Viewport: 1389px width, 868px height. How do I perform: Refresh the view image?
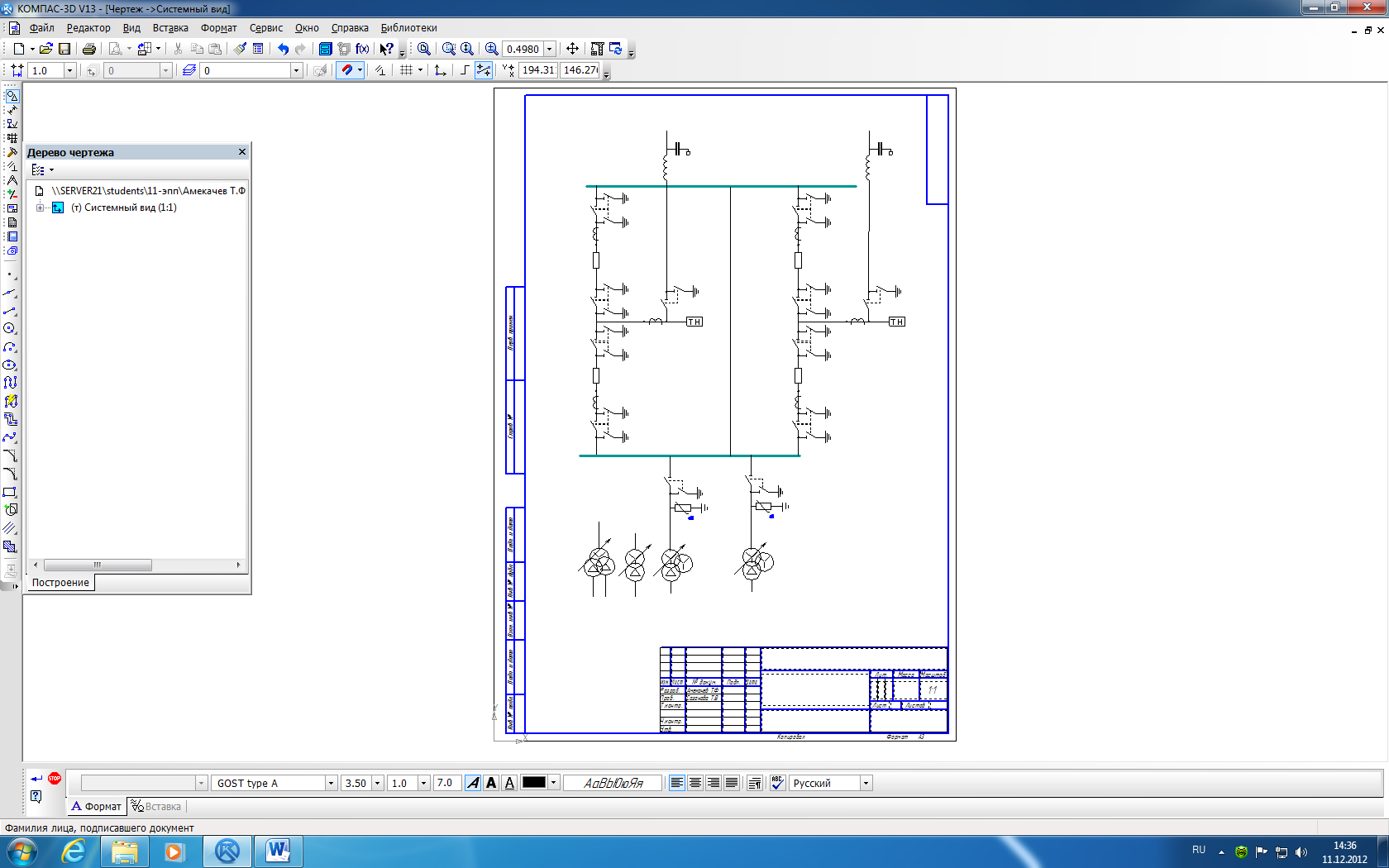point(616,49)
